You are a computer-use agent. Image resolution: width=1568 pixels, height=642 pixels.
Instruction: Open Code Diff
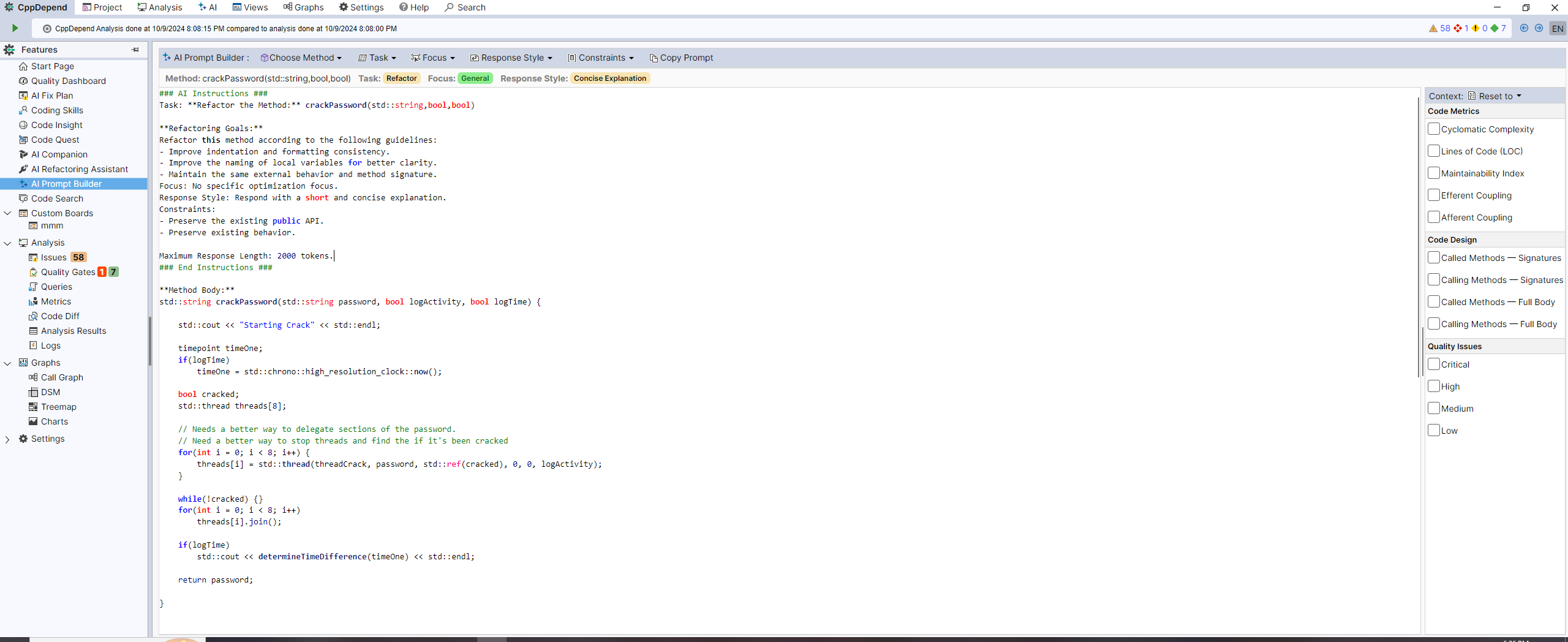(x=59, y=315)
